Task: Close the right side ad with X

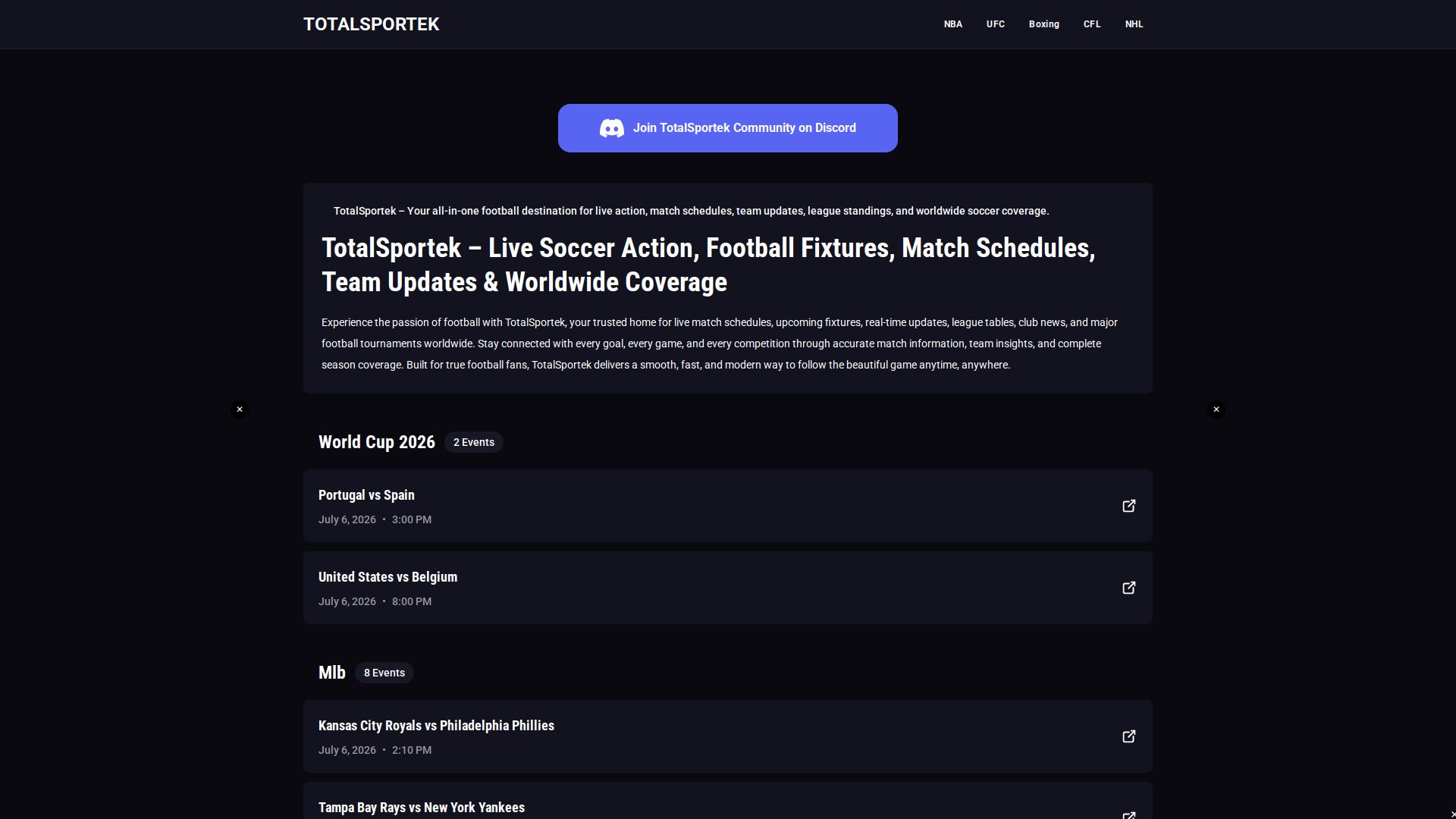Action: tap(1216, 409)
